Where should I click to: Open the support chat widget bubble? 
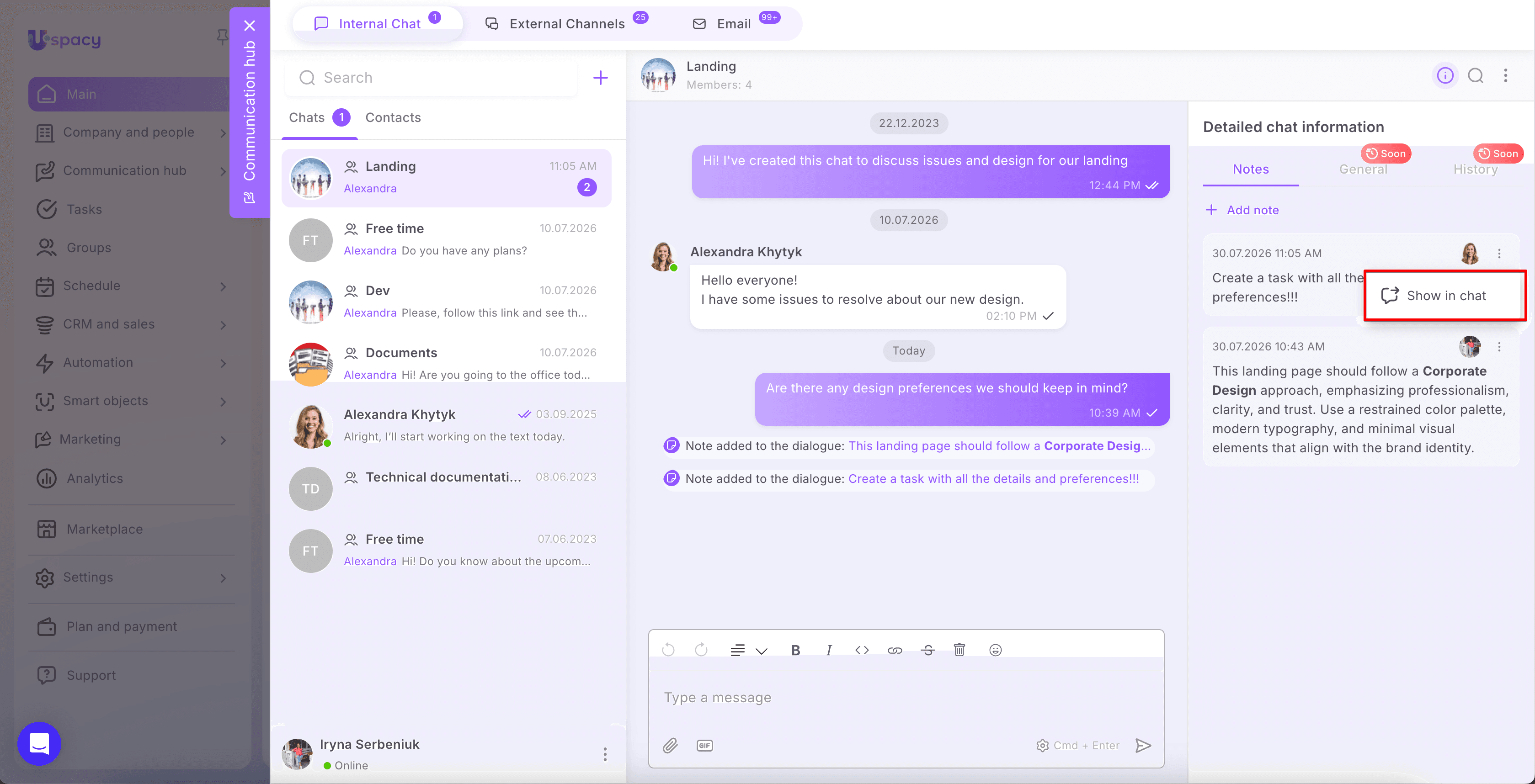tap(39, 743)
